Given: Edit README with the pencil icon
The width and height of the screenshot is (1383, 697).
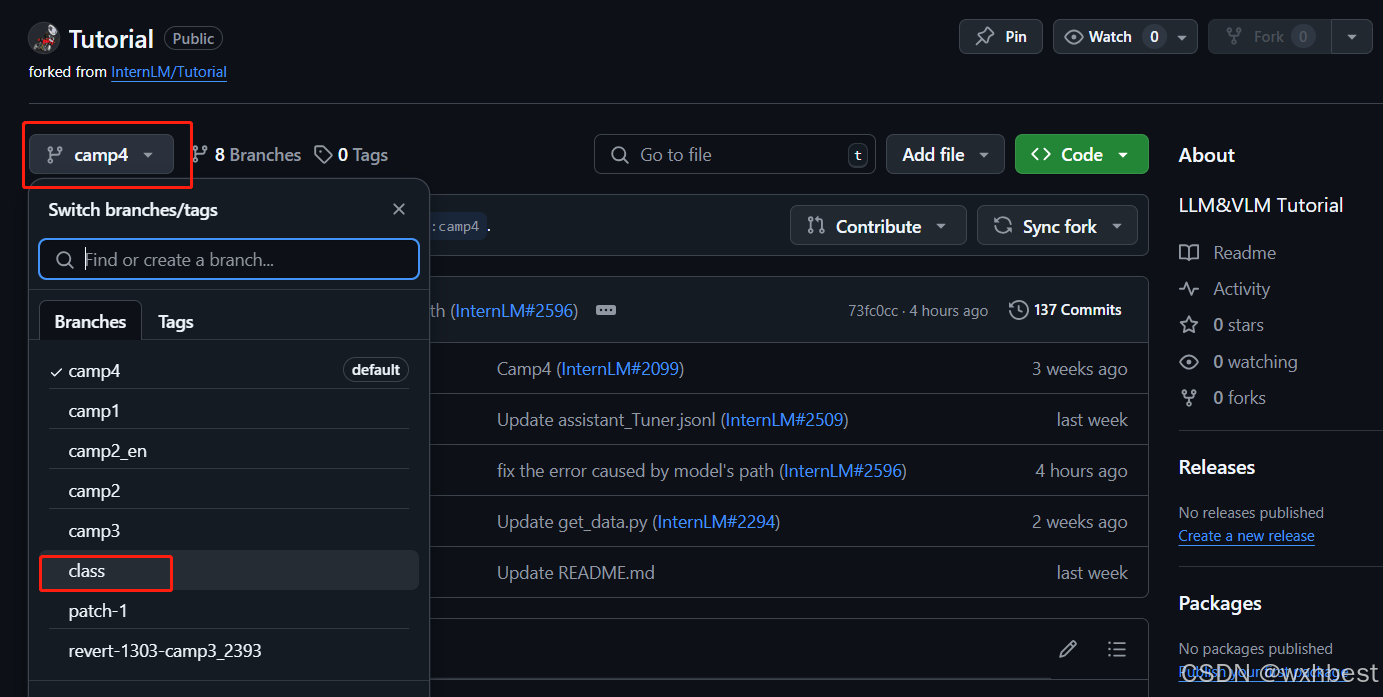Looking at the screenshot, I should (x=1068, y=649).
